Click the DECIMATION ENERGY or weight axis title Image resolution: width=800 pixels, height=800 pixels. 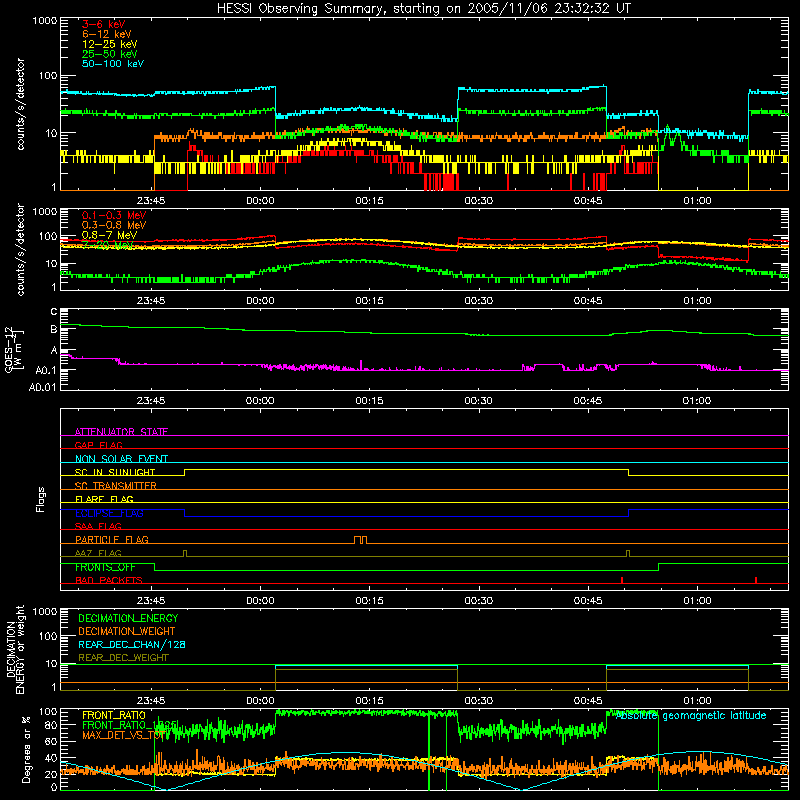pos(15,650)
